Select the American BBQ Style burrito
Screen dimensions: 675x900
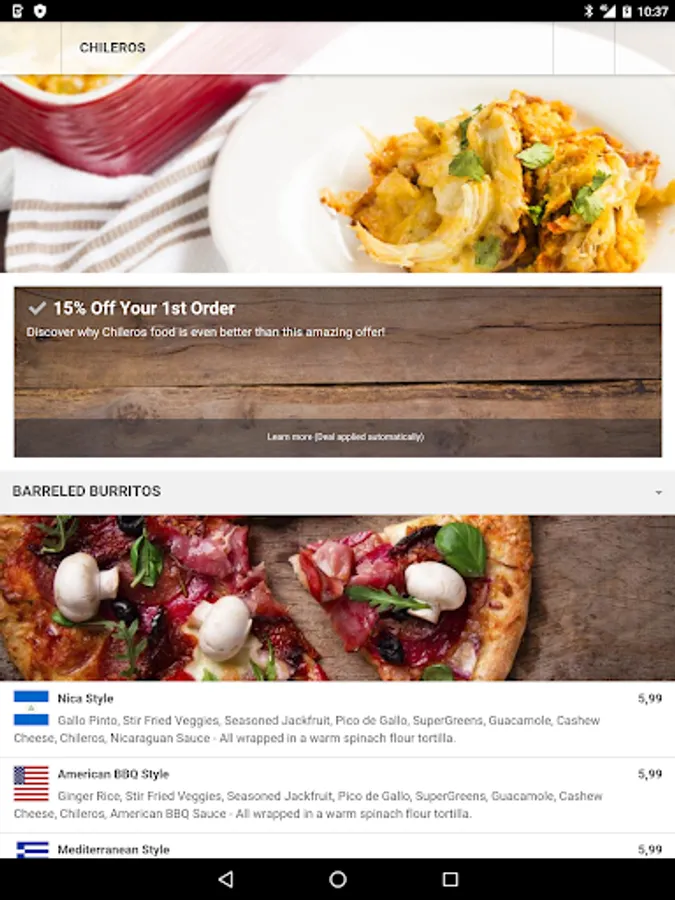coord(338,795)
